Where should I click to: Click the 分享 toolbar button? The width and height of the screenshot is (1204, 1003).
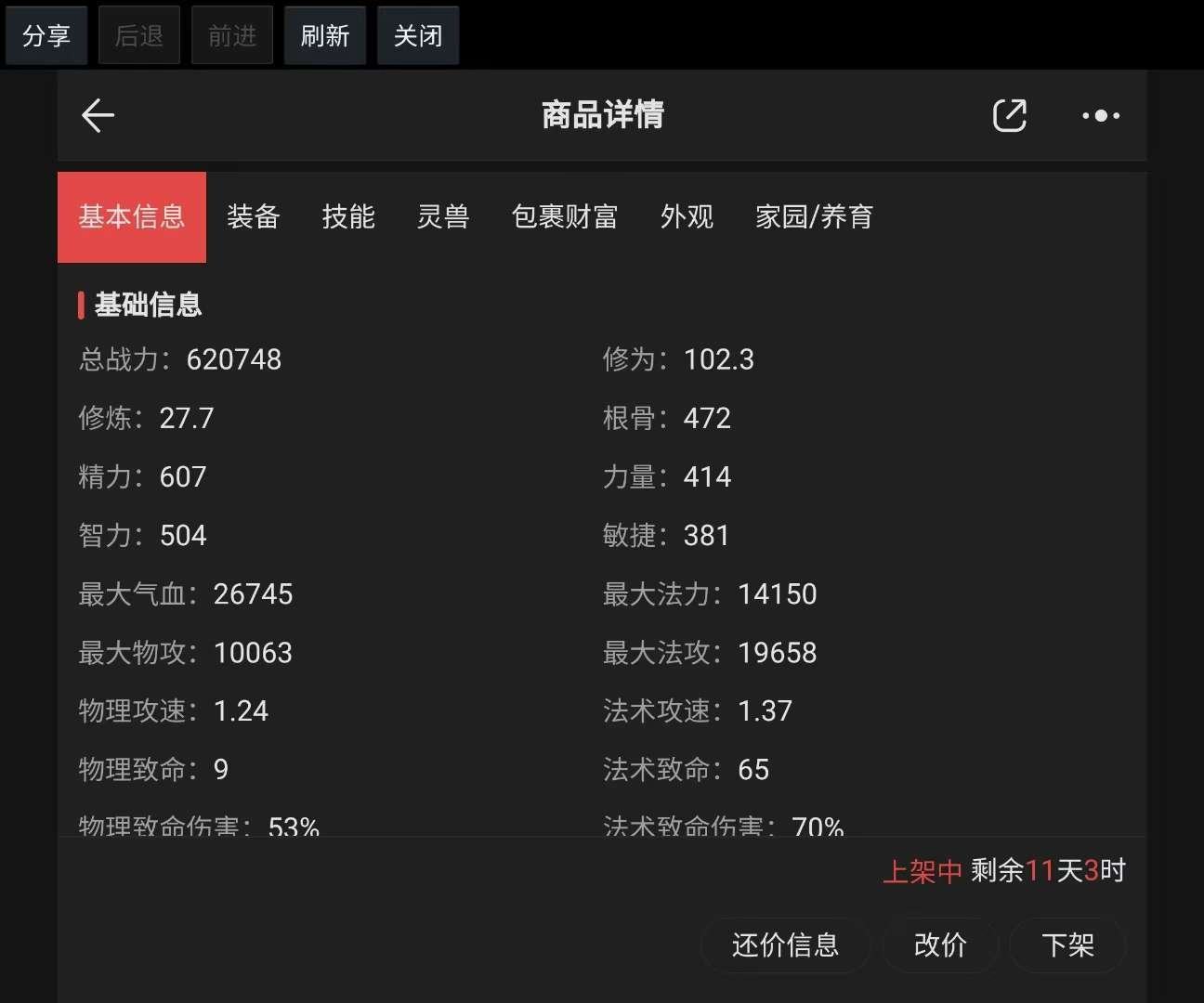[x=46, y=34]
